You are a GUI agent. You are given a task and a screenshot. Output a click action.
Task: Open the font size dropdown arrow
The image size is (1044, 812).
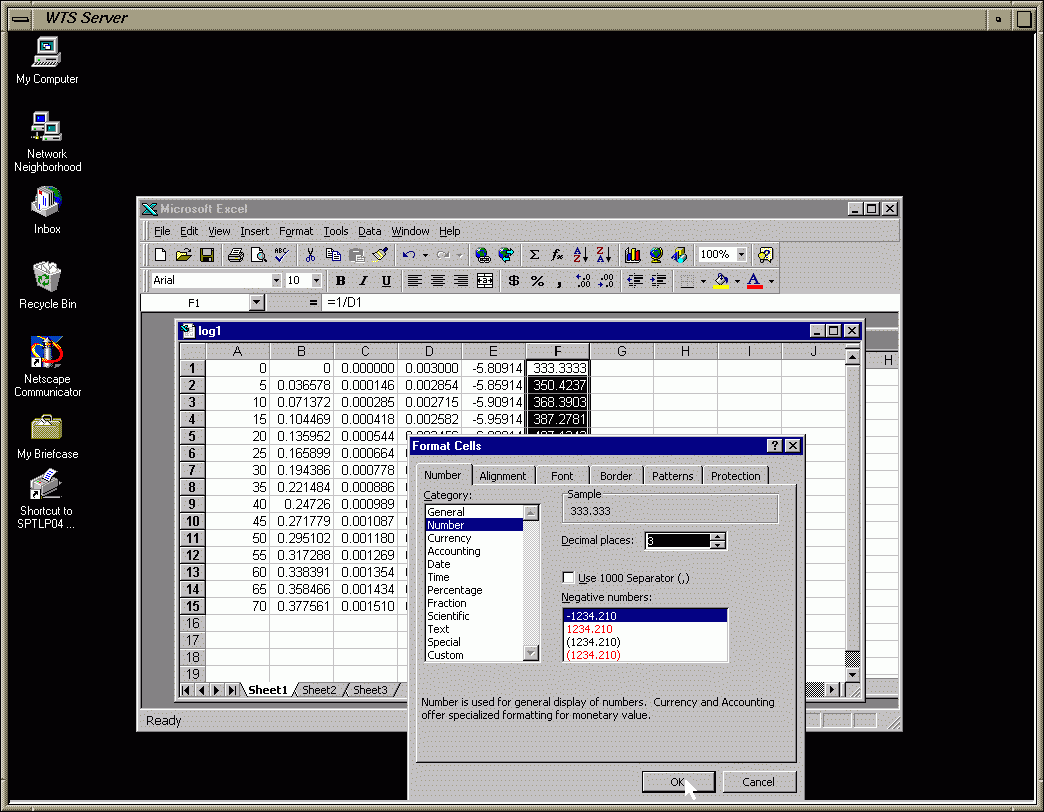[x=316, y=281]
